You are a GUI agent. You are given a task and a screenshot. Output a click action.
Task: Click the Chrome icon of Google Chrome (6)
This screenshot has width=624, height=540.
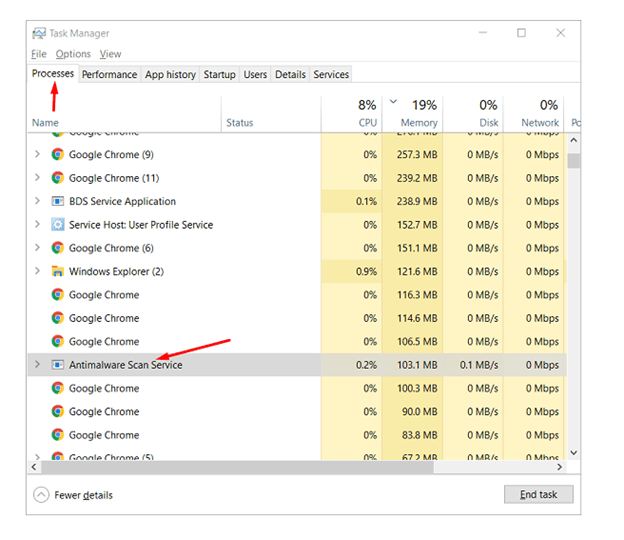click(58, 248)
